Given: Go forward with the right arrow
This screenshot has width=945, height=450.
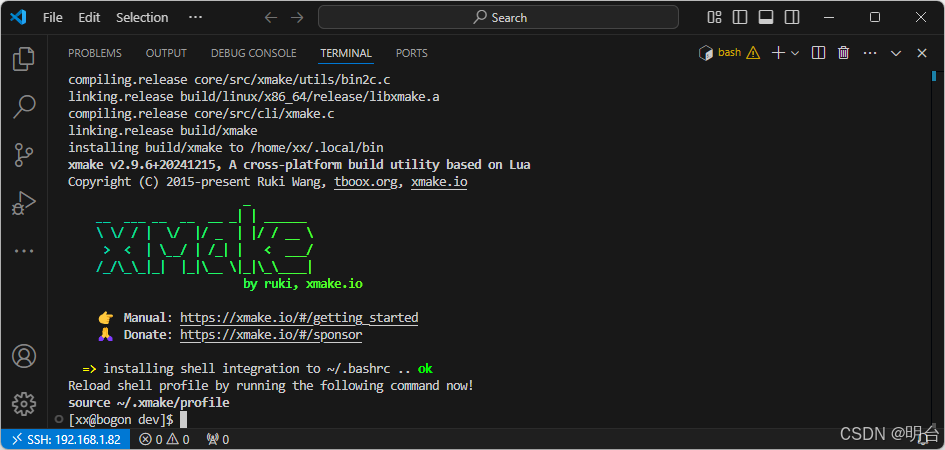Looking at the screenshot, I should click(x=297, y=17).
